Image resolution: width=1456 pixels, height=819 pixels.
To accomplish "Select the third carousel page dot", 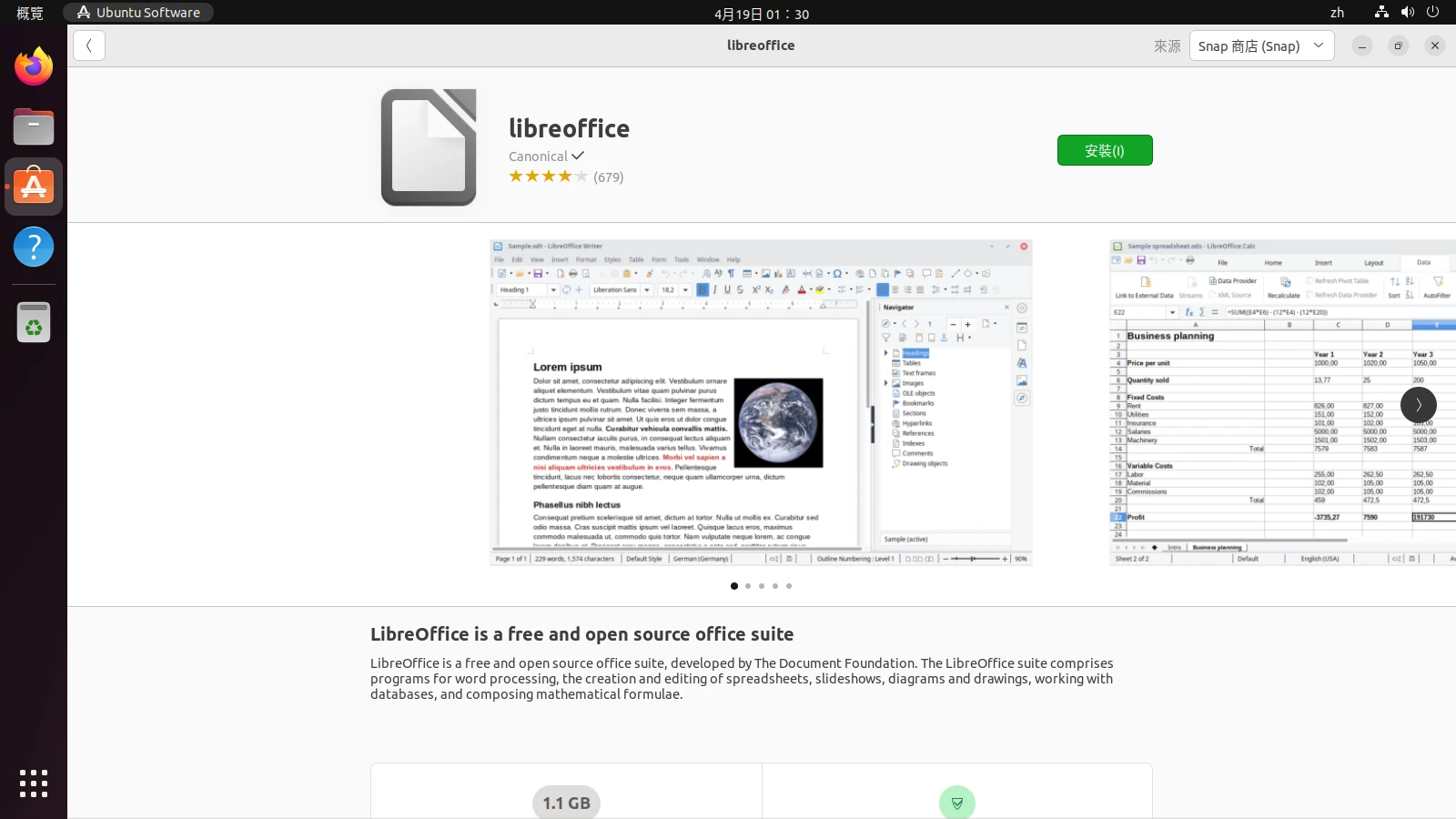I will tap(762, 586).
